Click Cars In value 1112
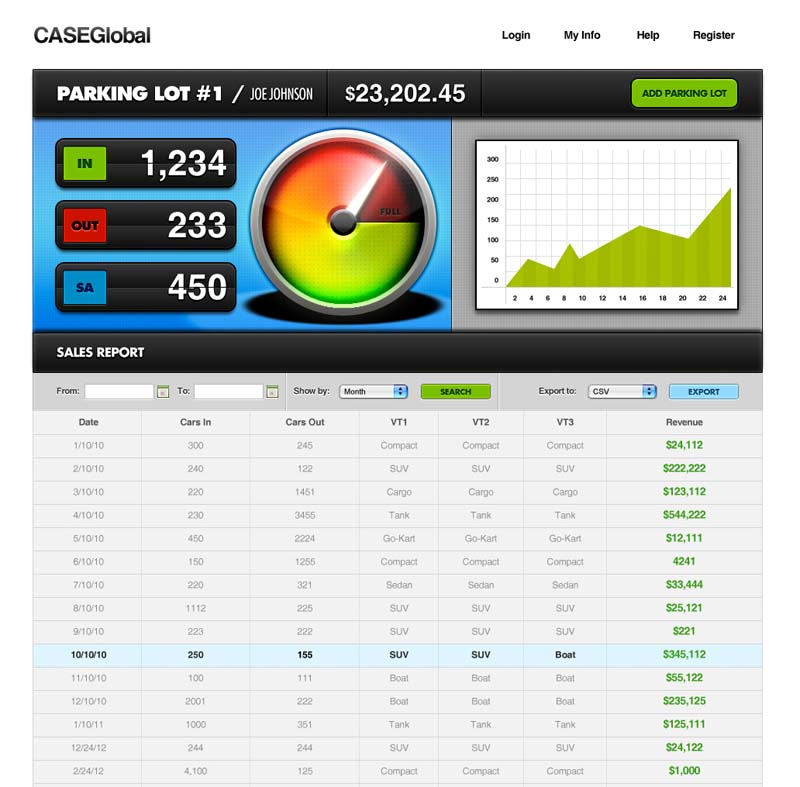800x787 pixels. [195, 608]
